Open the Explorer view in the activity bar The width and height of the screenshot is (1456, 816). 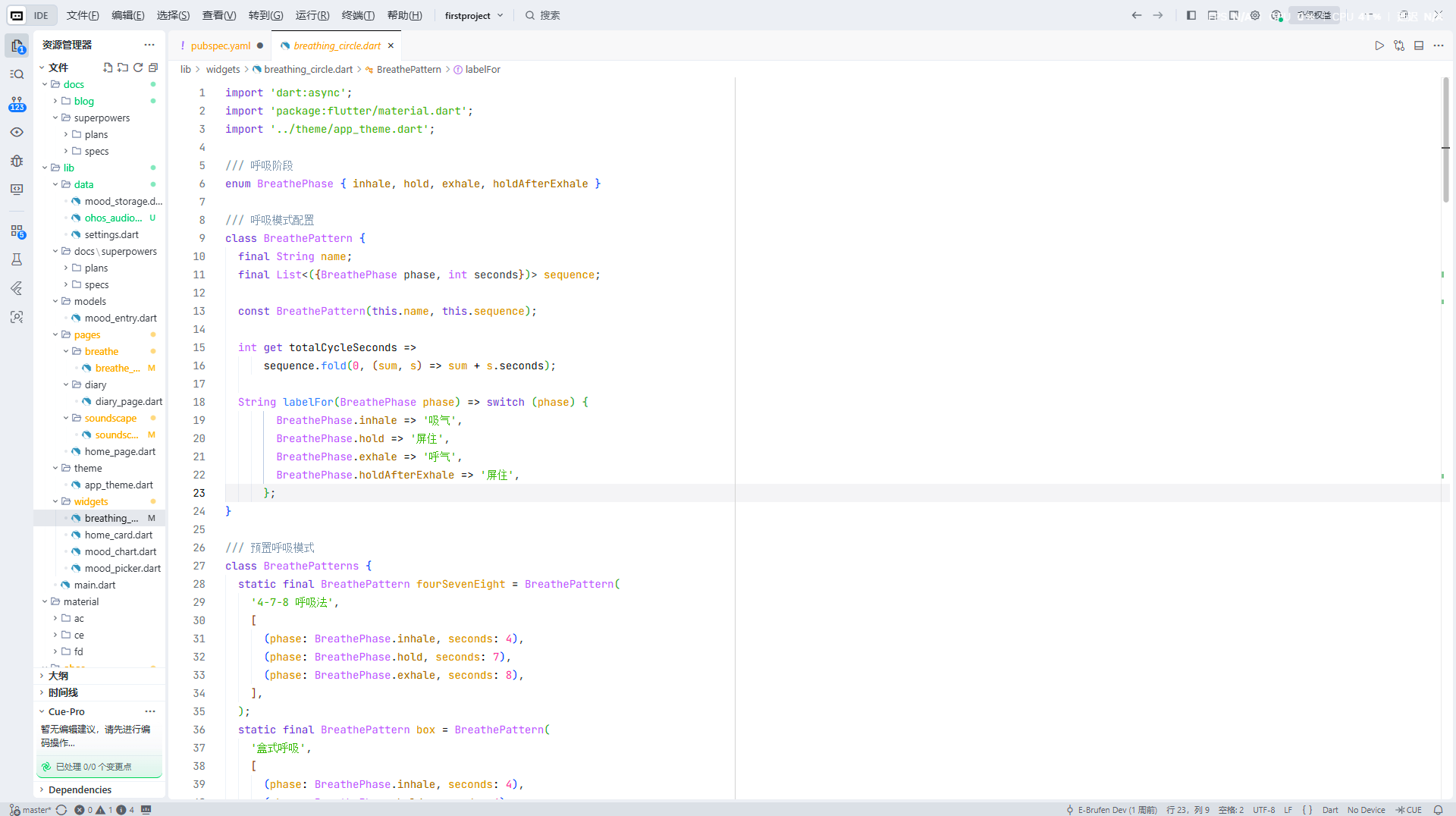click(17, 46)
